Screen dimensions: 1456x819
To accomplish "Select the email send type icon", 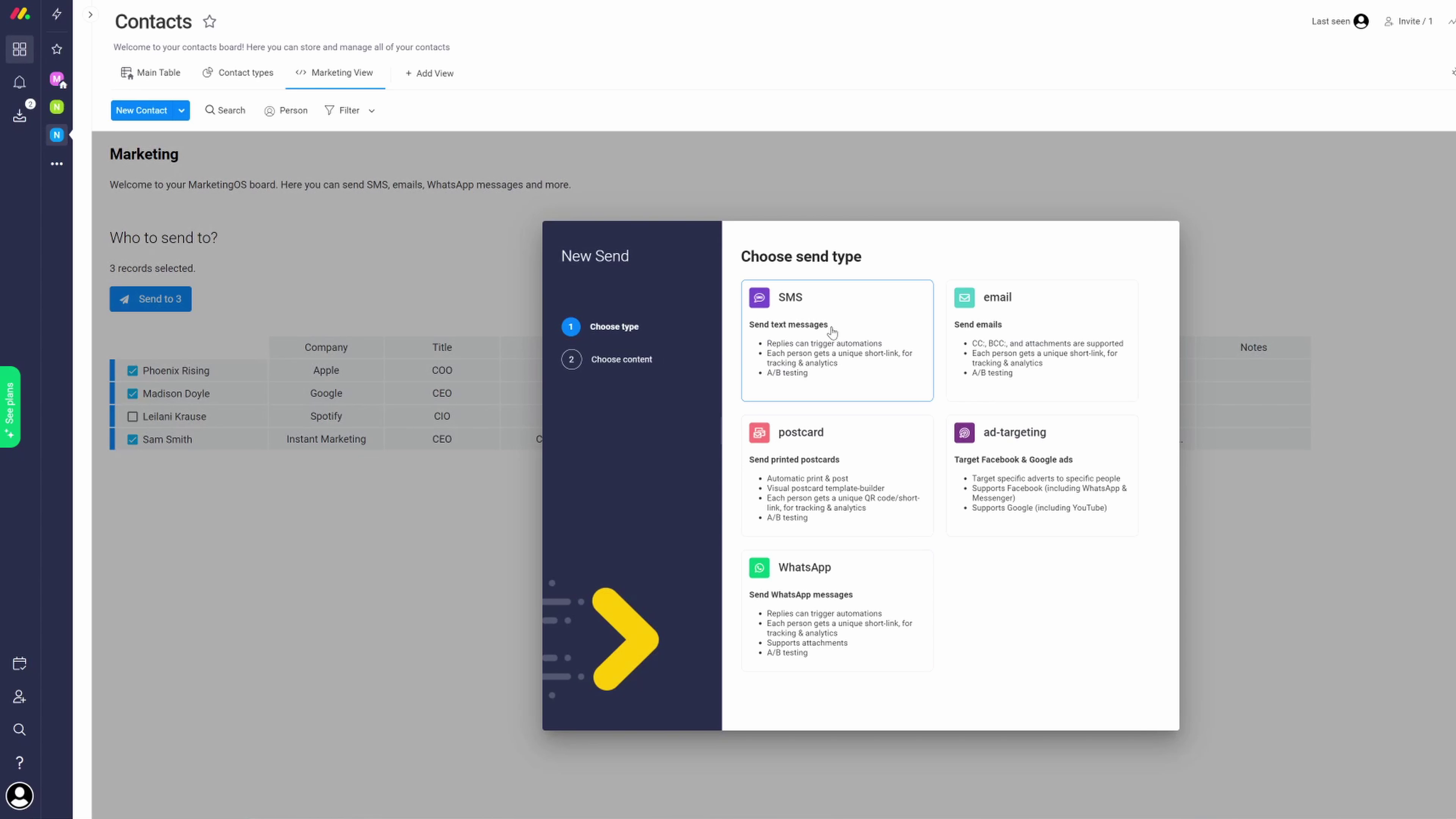I will tap(964, 297).
